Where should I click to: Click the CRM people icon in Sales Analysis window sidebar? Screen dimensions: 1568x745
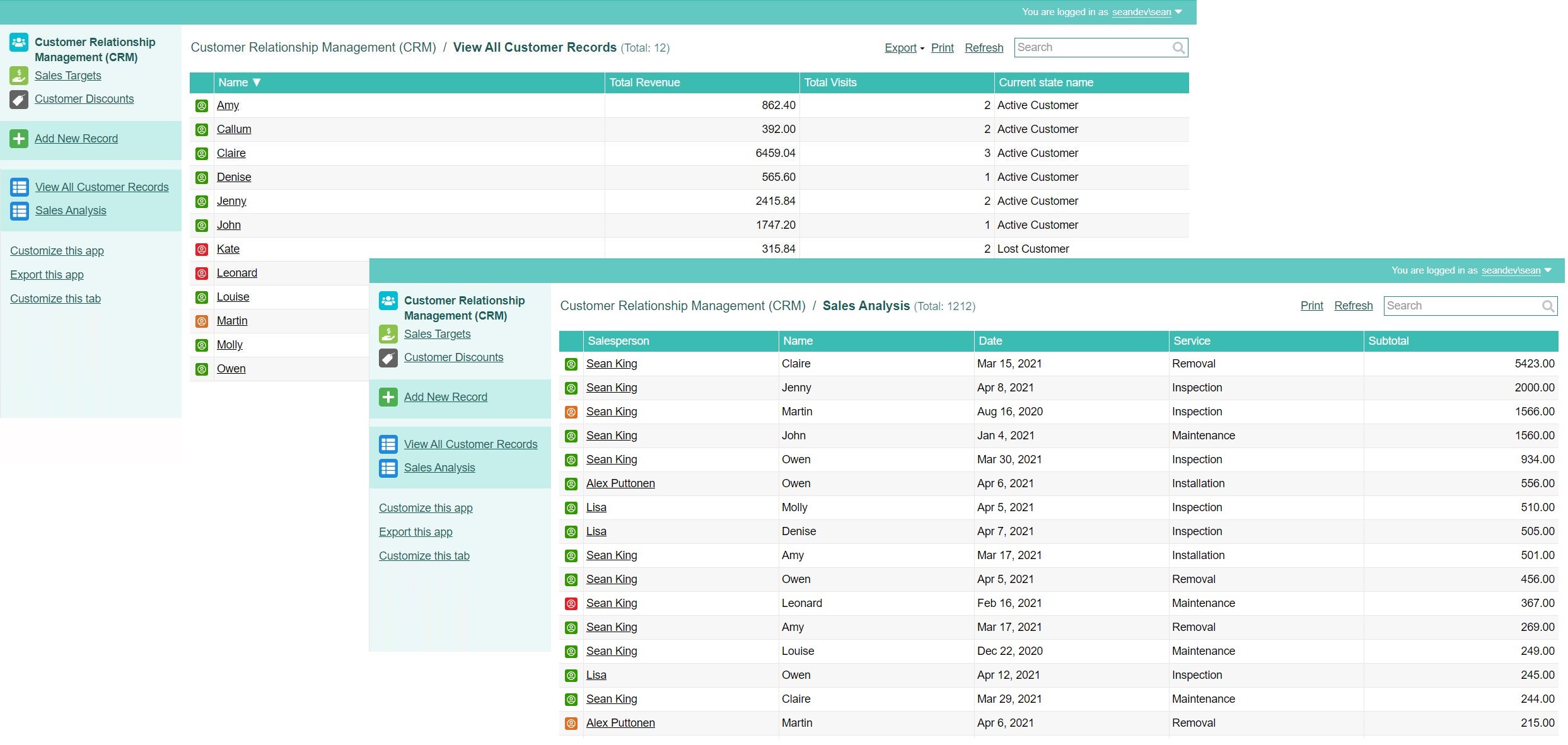click(x=388, y=301)
